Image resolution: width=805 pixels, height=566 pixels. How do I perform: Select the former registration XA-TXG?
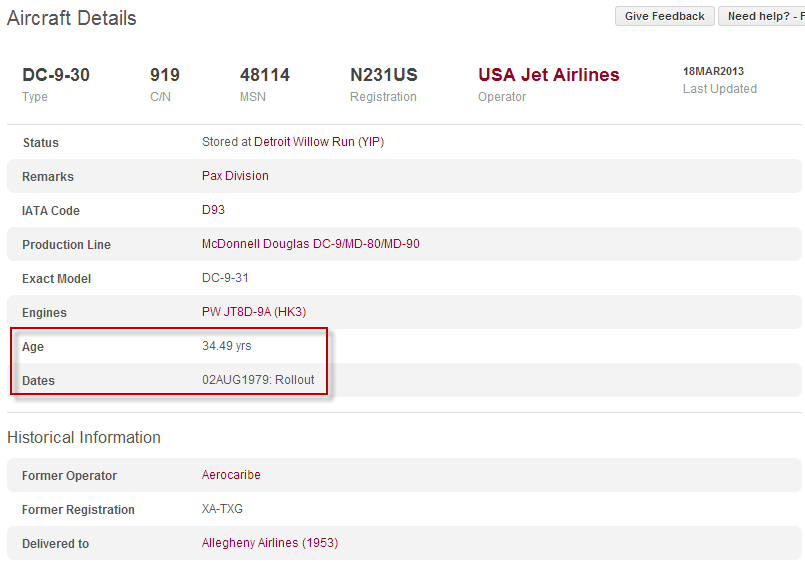point(222,509)
